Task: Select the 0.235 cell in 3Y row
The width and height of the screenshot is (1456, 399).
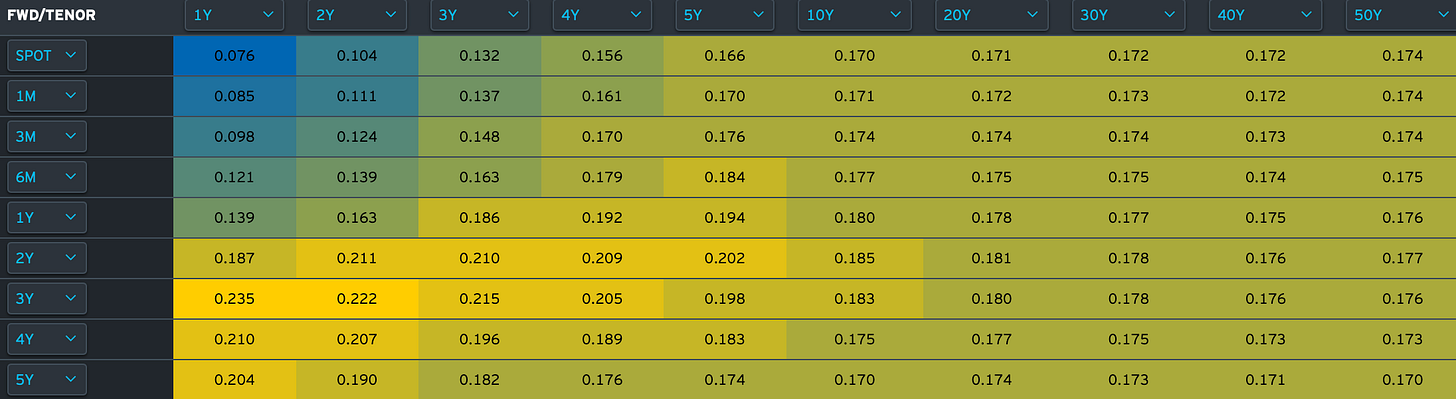Action: 234,299
